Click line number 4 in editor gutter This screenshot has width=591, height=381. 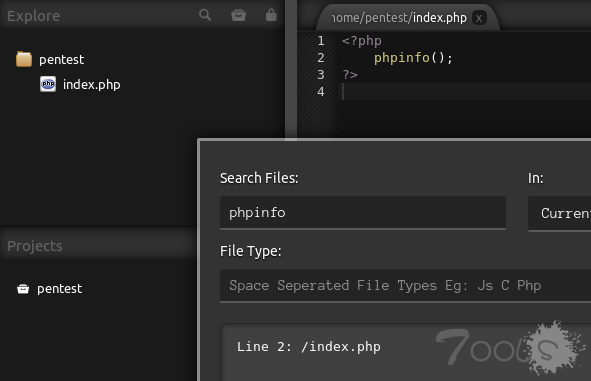(x=321, y=92)
